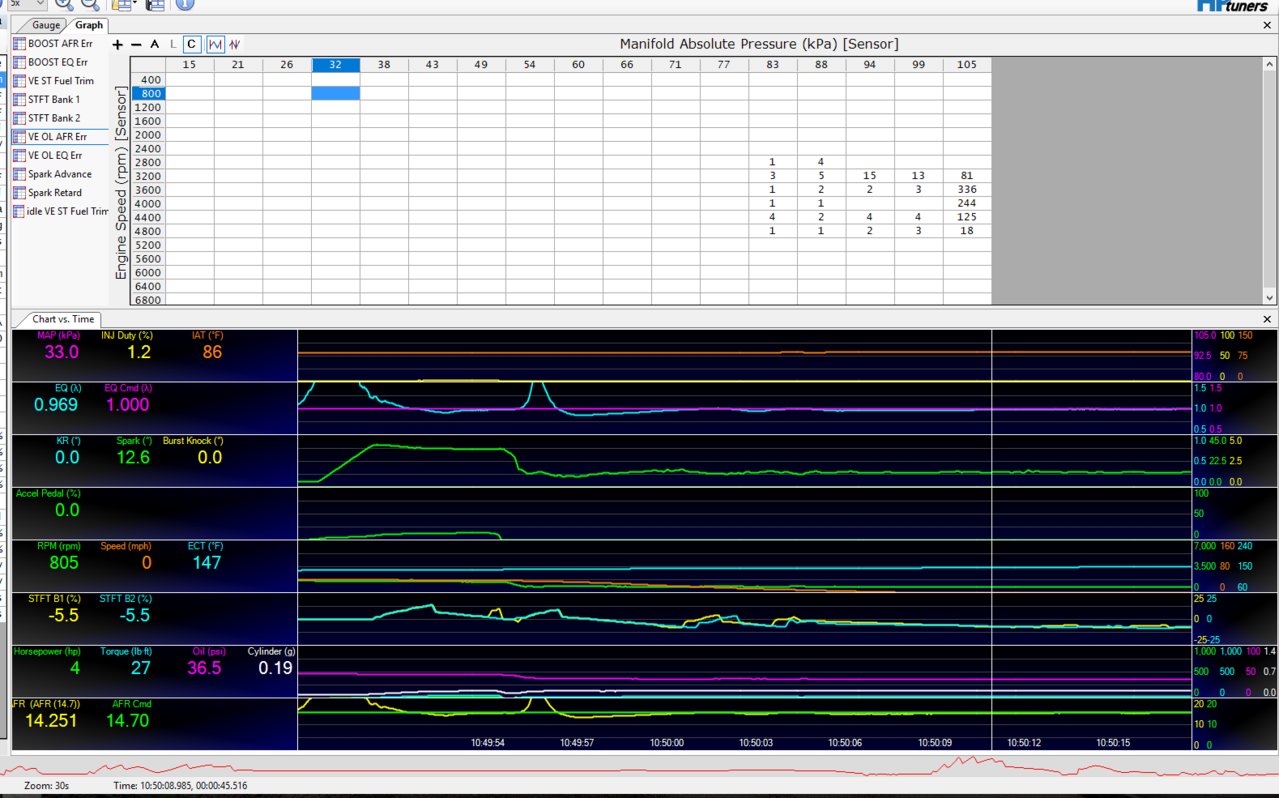
Task: Select the highlighted blue cell at 800 rpm
Action: click(336, 93)
